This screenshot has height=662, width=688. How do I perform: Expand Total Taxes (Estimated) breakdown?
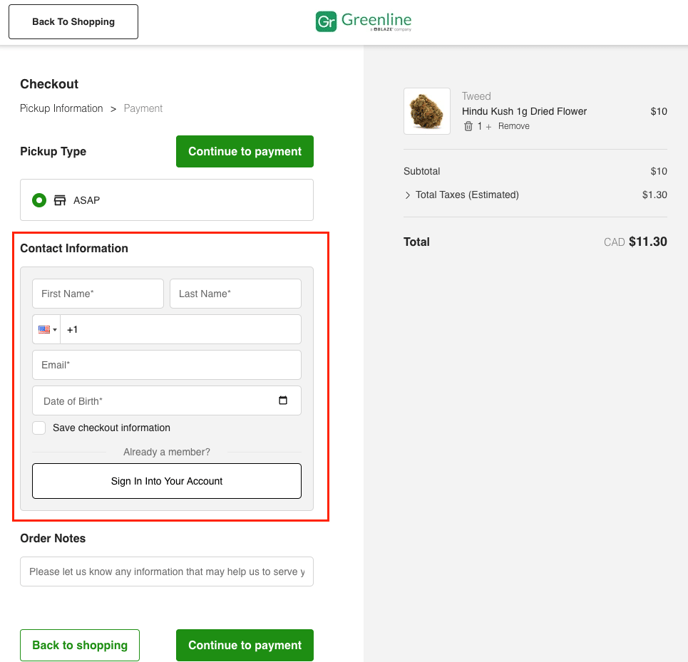(408, 195)
